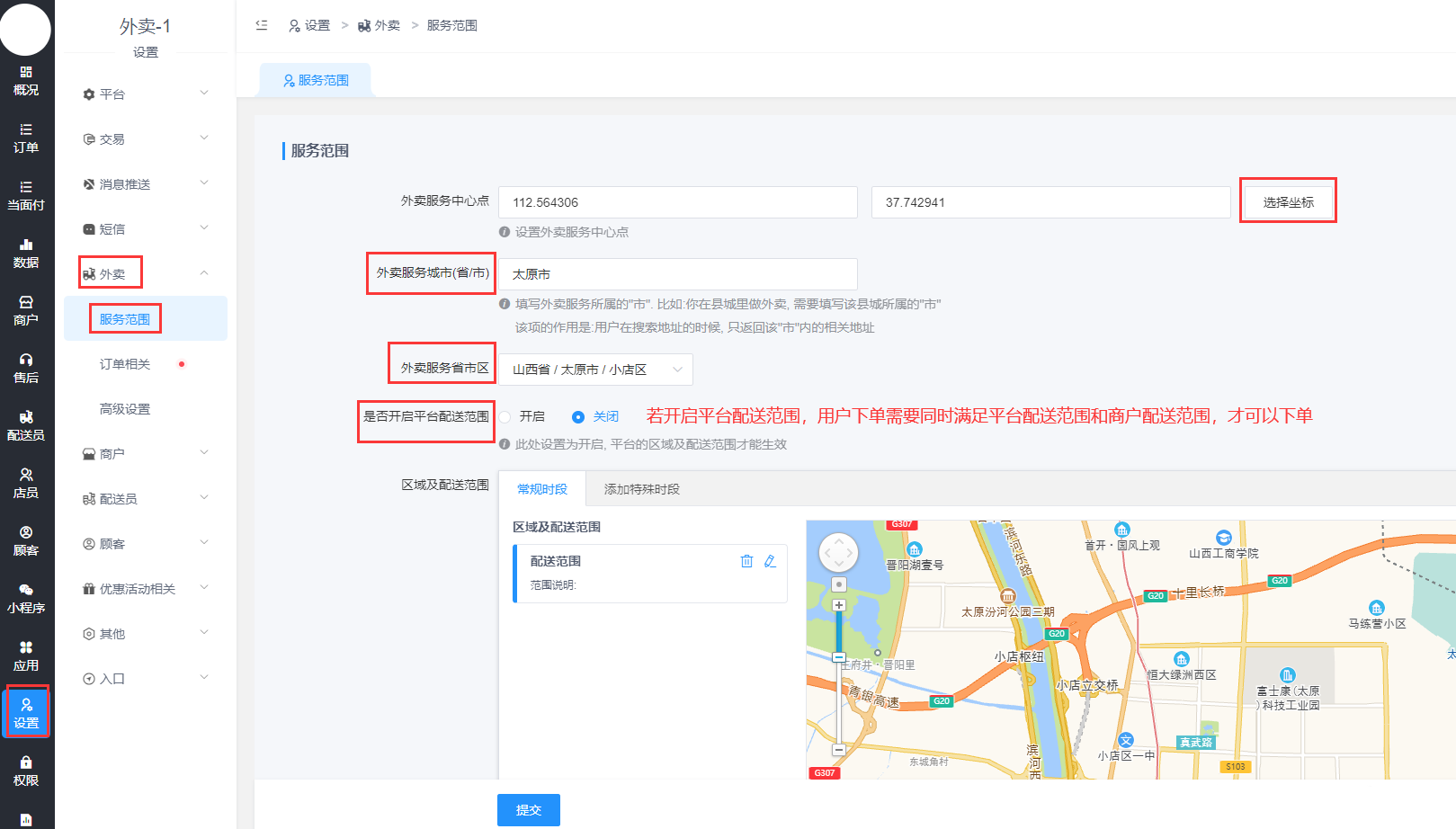Collapse the 外卖 settings group
Viewport: 1456px width, 829px height.
pos(146,274)
